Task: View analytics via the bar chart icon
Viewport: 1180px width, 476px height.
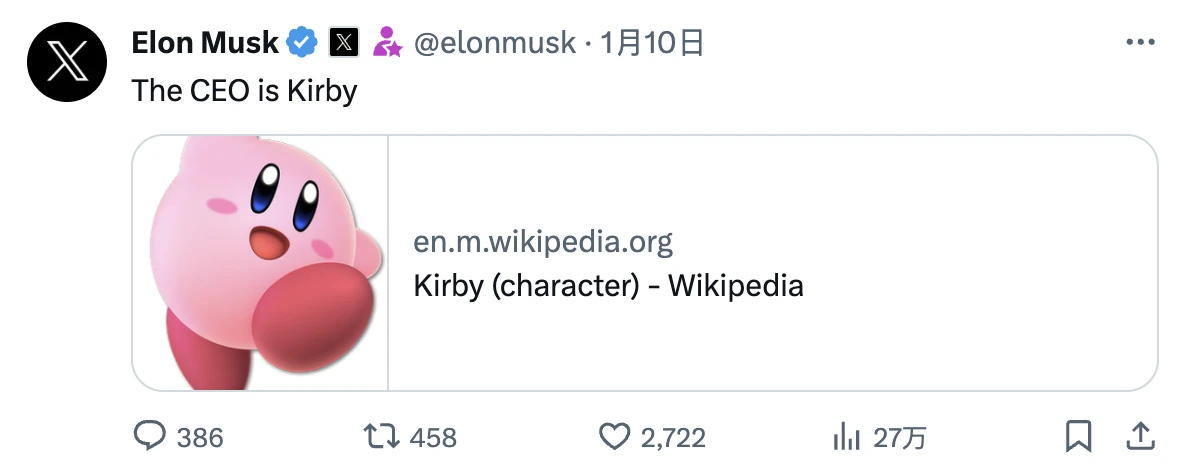Action: [x=847, y=436]
